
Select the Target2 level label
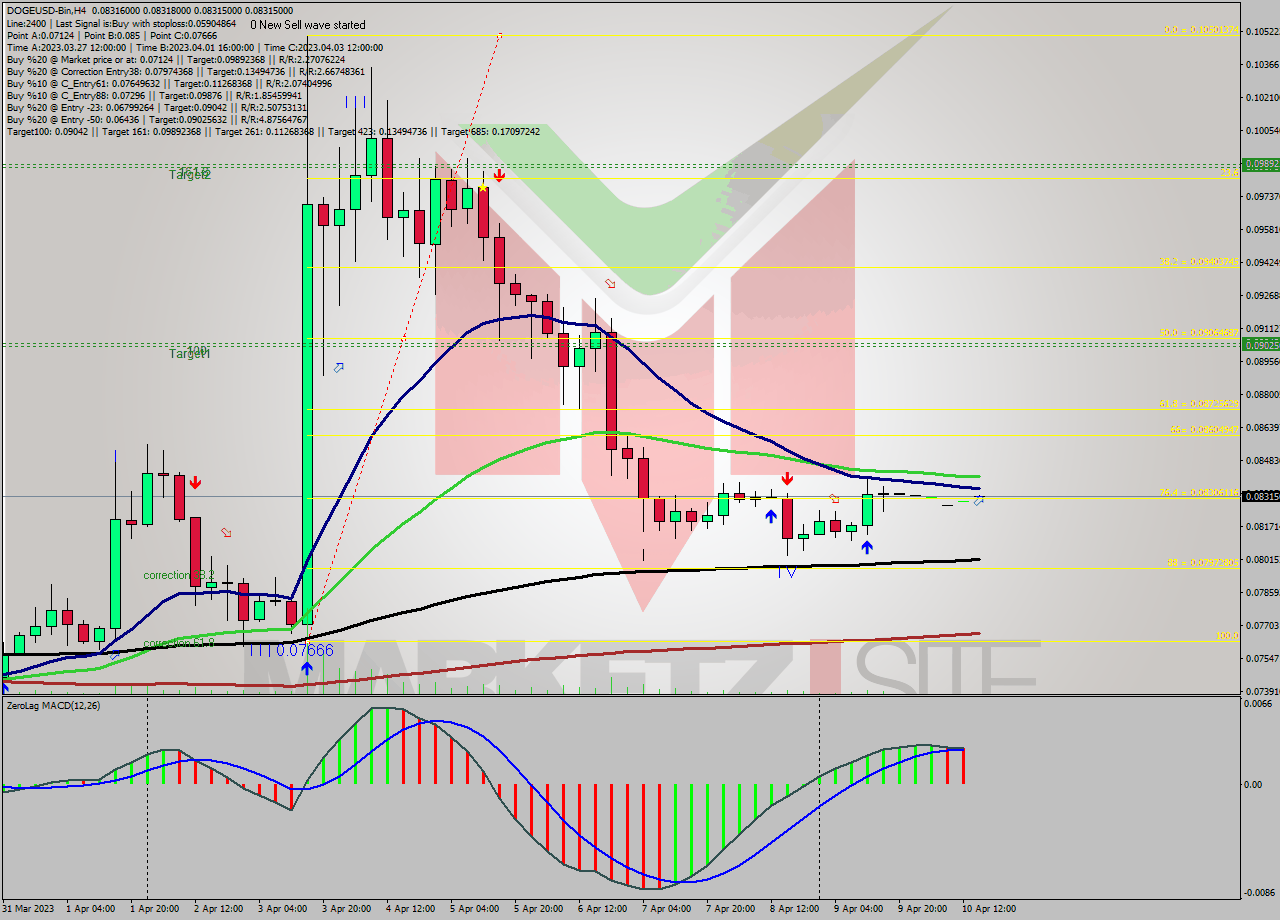[x=189, y=174]
